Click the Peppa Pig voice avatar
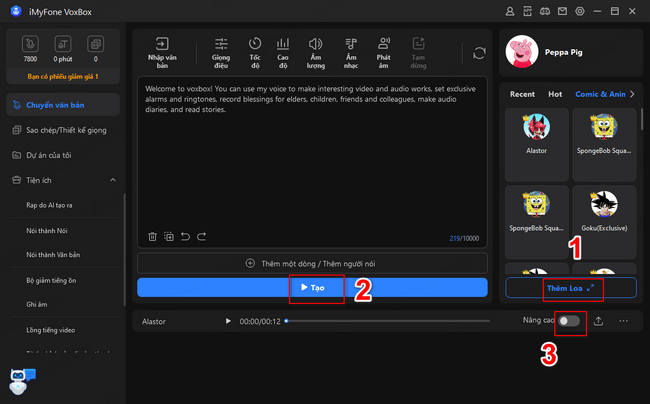Screen dimensions: 650x404 (521, 52)
